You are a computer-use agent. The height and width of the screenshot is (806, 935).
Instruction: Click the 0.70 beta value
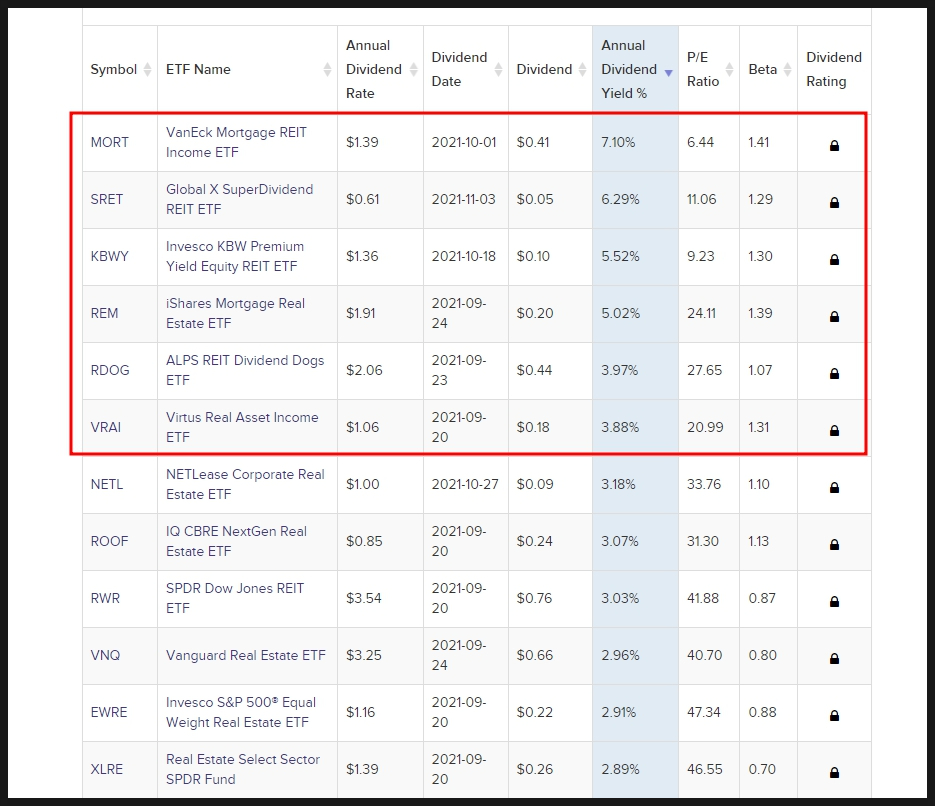(762, 769)
